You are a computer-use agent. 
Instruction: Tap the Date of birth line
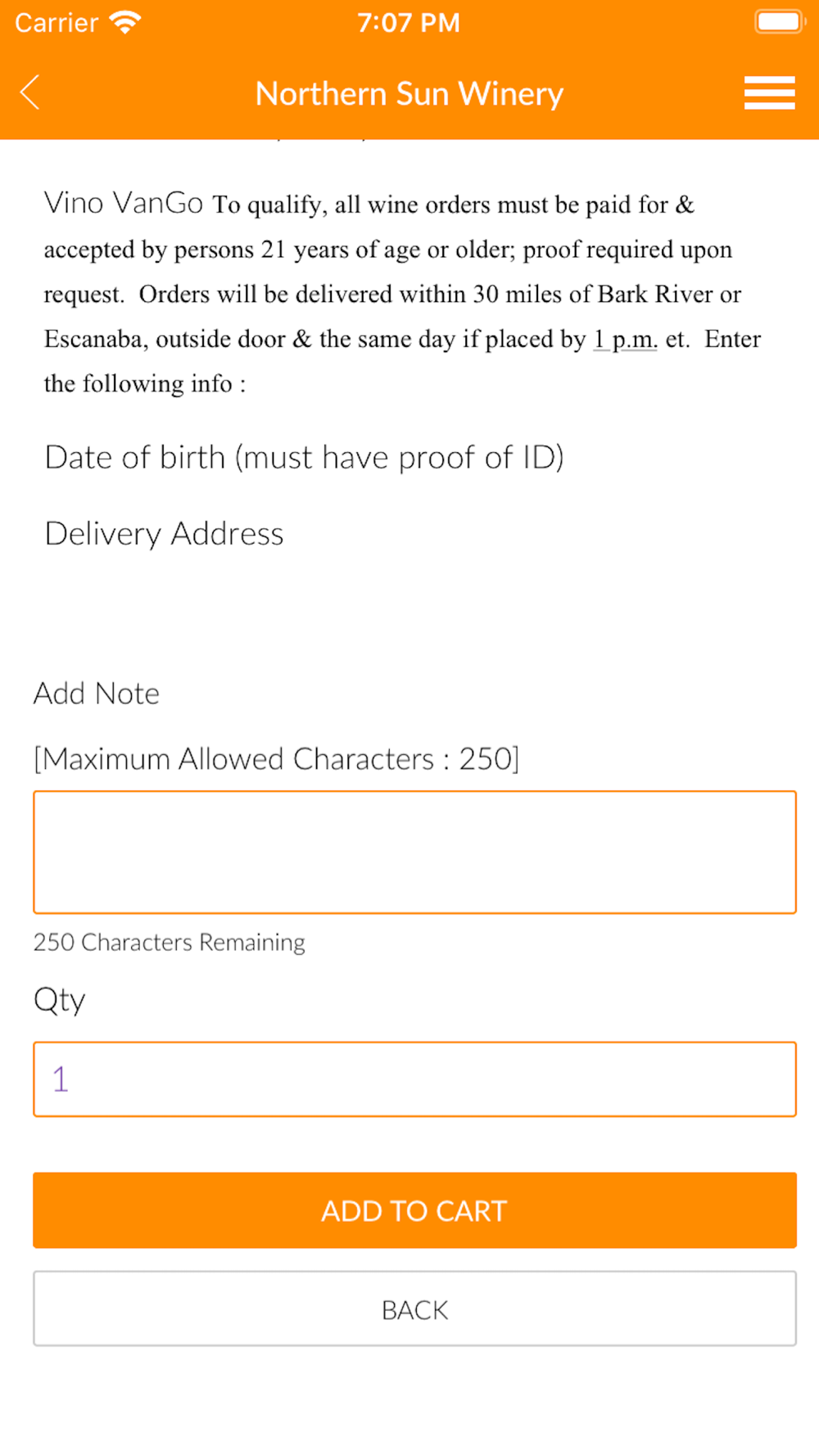[304, 458]
